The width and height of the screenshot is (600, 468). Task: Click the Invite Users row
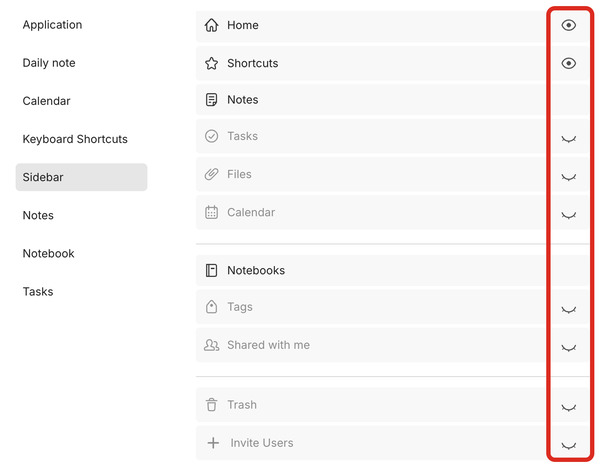click(x=261, y=443)
